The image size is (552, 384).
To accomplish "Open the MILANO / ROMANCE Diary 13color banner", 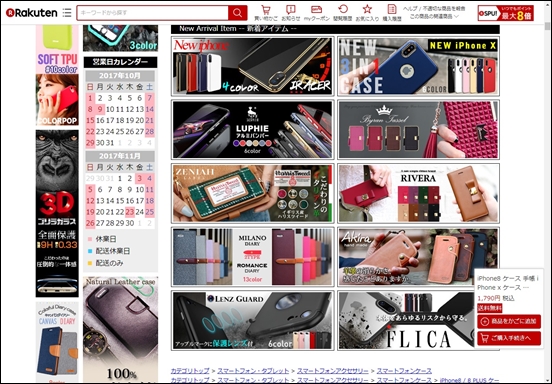I will (252, 257).
